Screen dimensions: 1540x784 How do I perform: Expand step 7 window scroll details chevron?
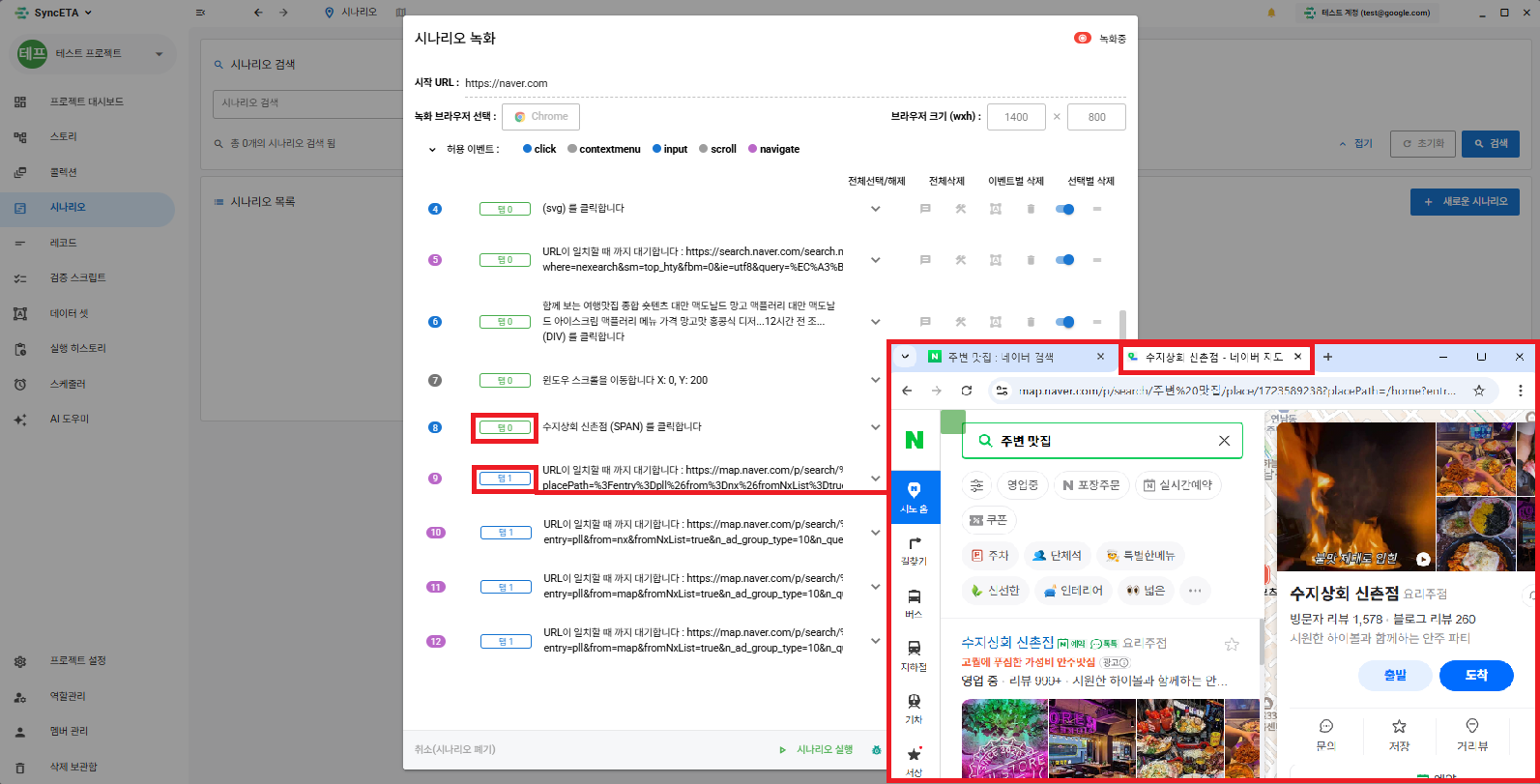876,380
